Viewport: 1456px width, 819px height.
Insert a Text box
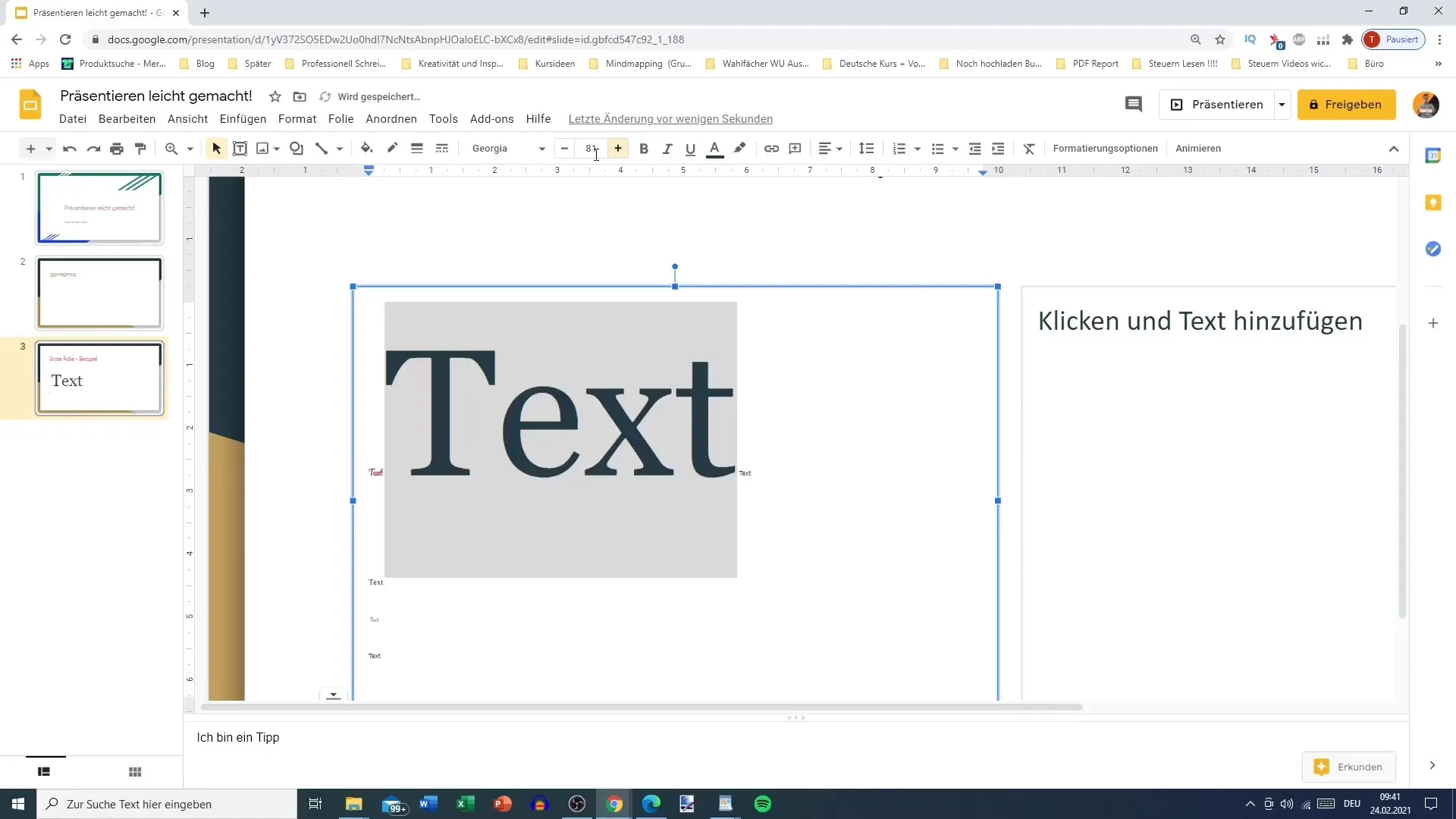click(240, 149)
